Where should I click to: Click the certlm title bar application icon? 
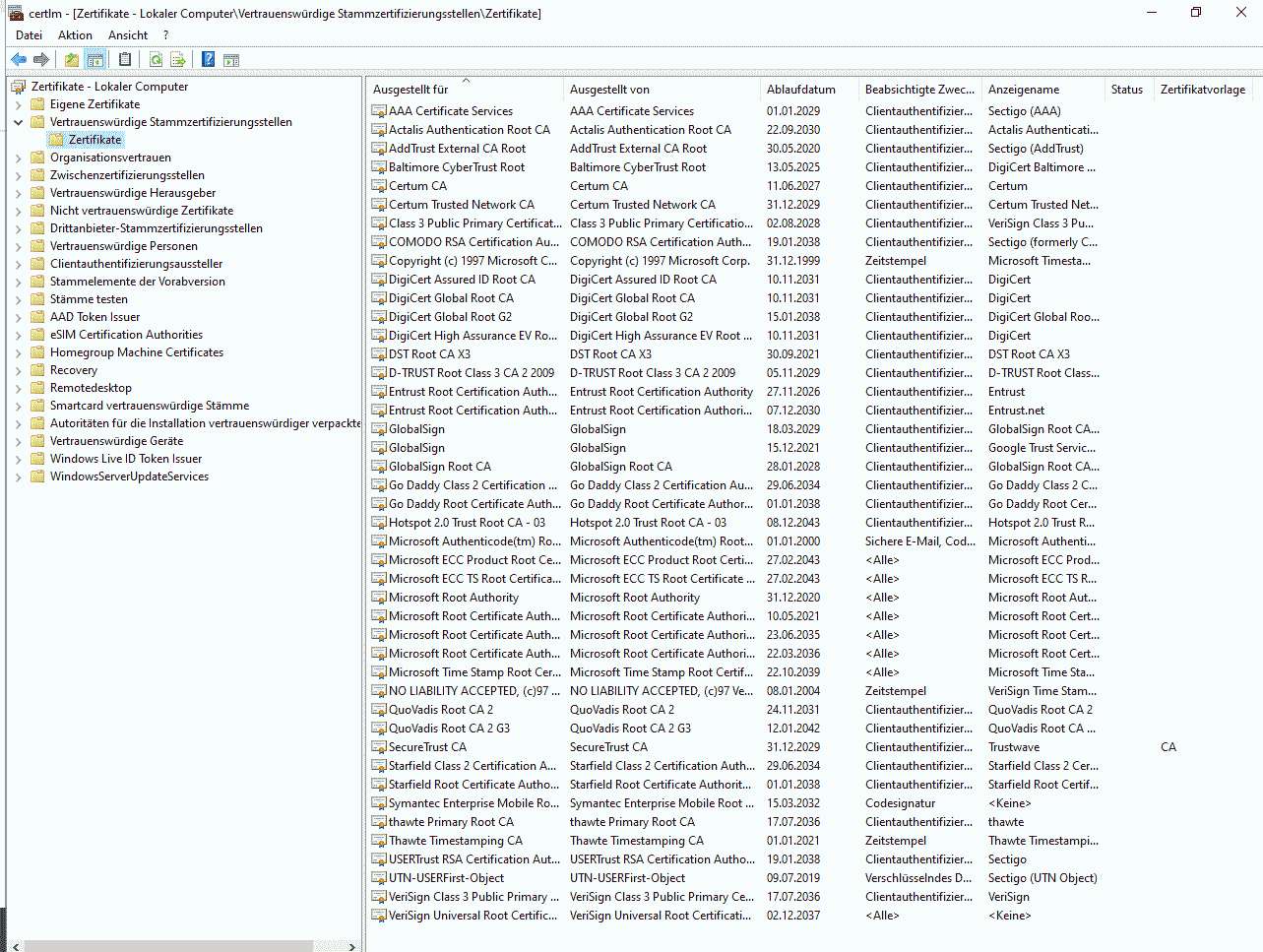16,13
